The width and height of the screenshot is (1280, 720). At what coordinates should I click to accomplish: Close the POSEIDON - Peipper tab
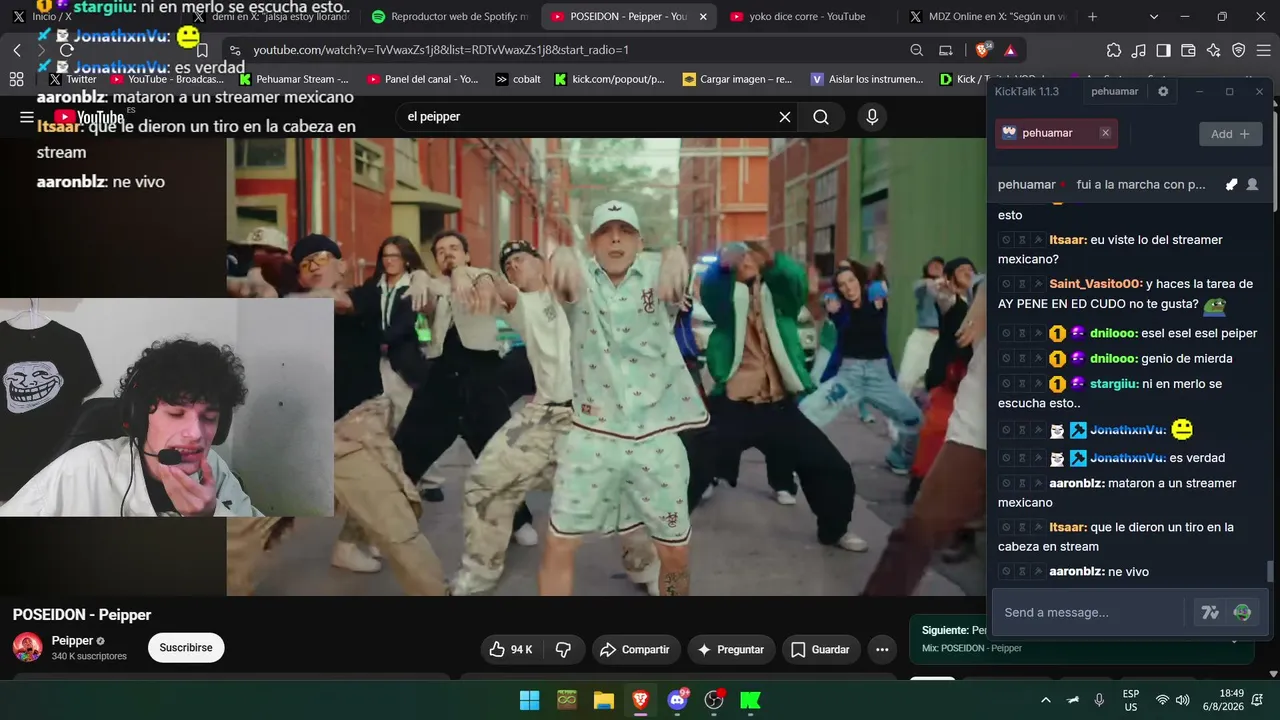pyautogui.click(x=703, y=17)
